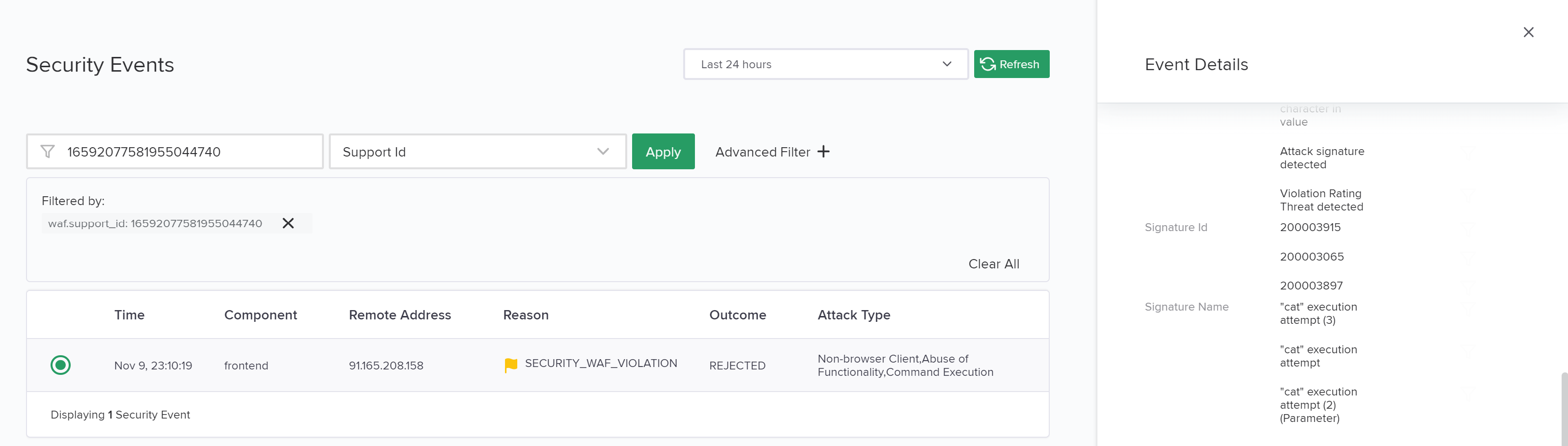Image resolution: width=1568 pixels, height=446 pixels.
Task: Click the SECURITY_WAF_VIOLATION reason text
Action: click(x=601, y=363)
